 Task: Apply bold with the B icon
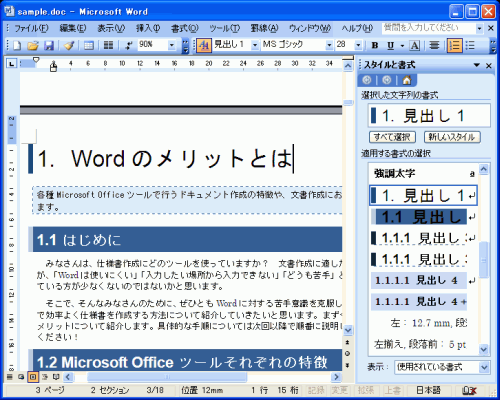[375, 45]
